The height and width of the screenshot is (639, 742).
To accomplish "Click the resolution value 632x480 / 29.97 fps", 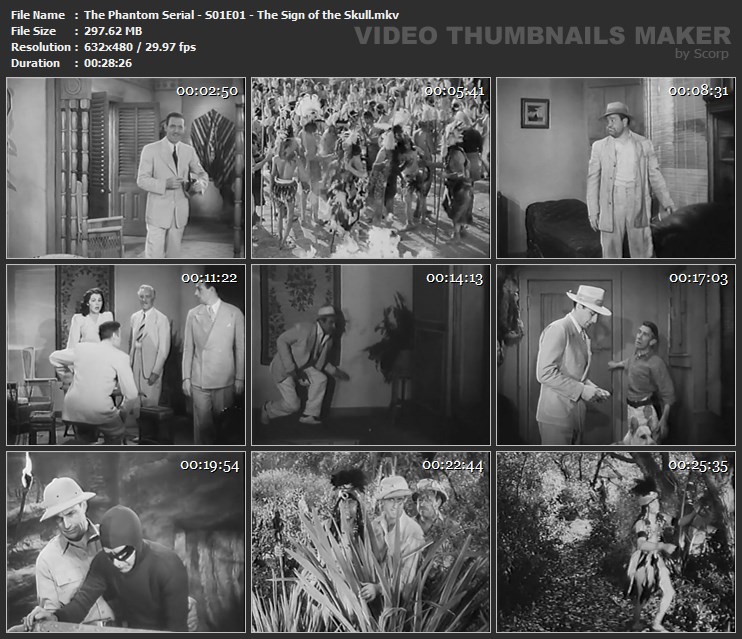I will point(140,47).
